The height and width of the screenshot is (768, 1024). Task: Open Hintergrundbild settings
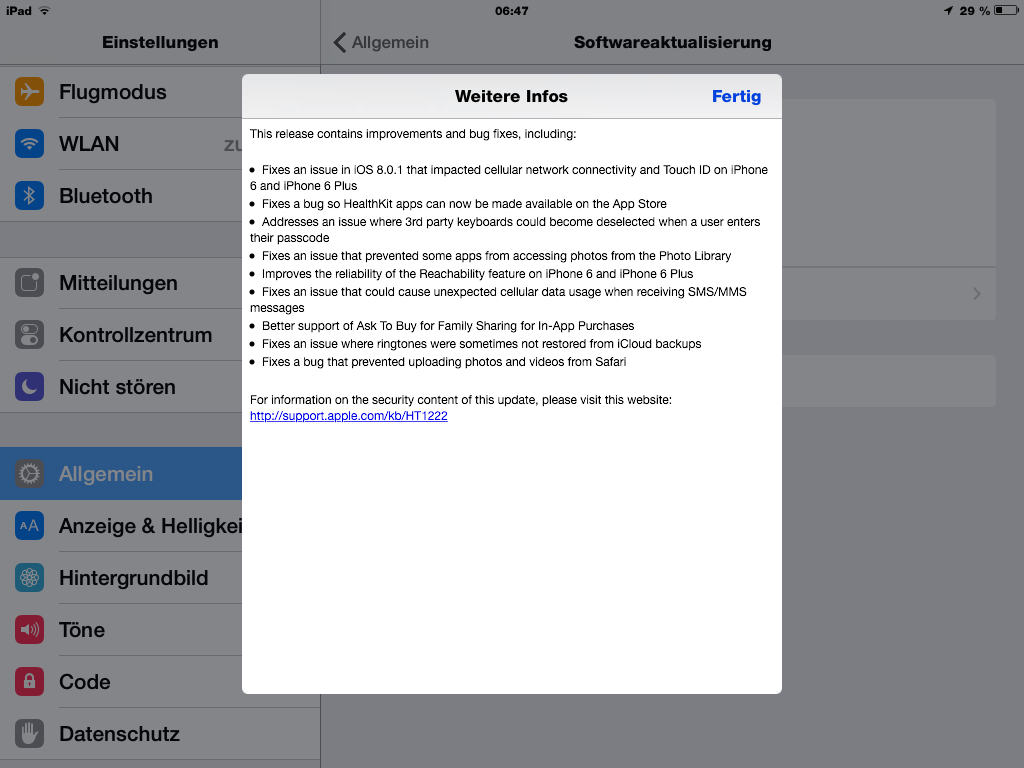click(121, 577)
